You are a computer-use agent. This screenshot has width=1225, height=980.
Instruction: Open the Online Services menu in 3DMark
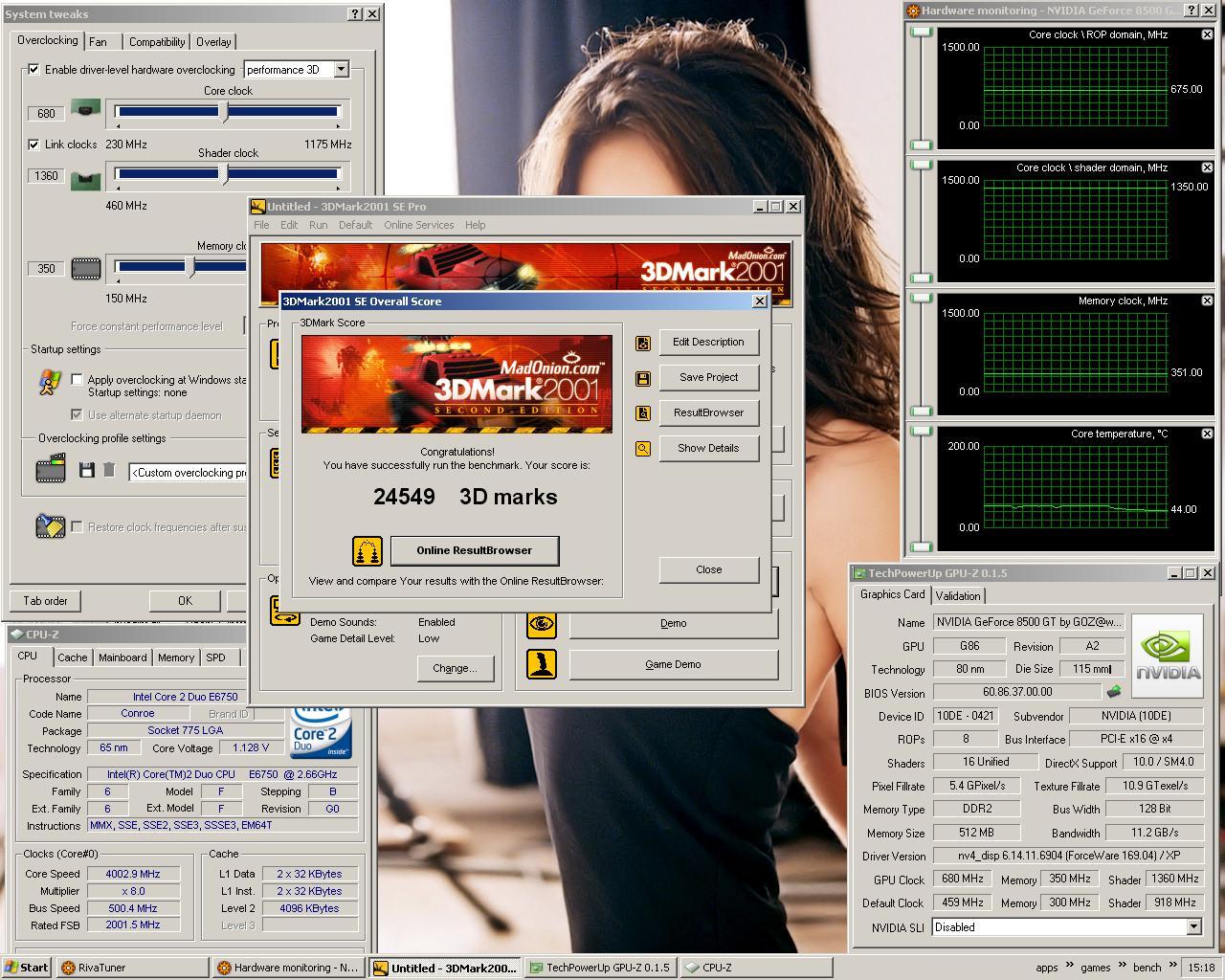coord(419,225)
